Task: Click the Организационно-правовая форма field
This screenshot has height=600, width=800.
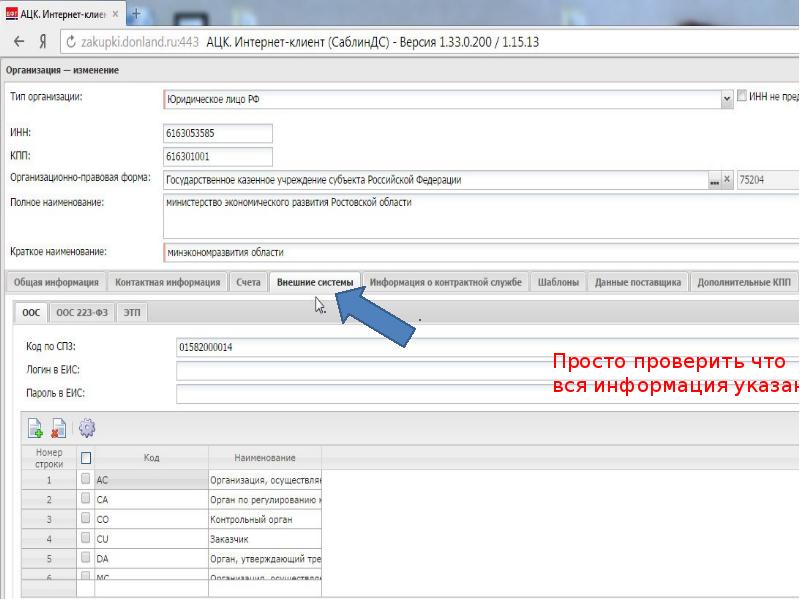Action: [x=436, y=180]
